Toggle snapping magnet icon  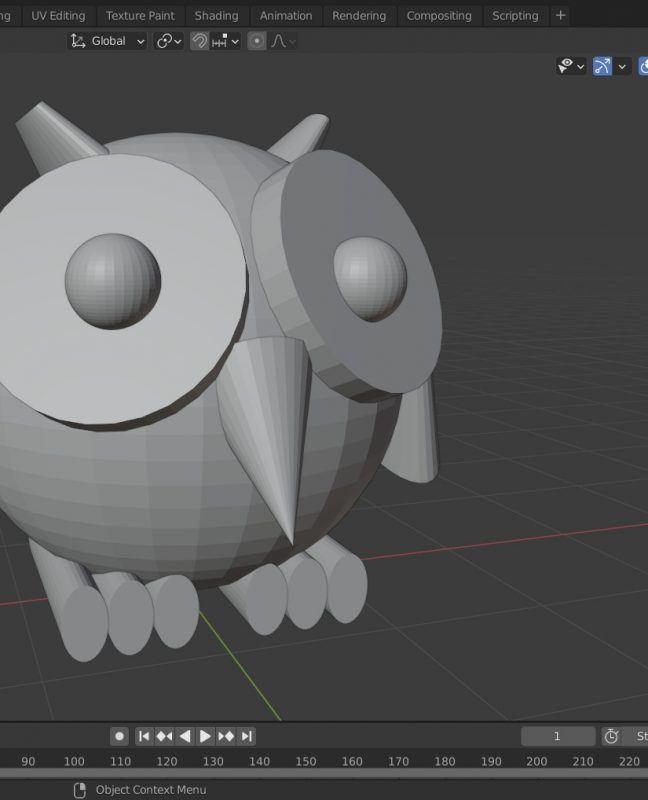click(200, 41)
